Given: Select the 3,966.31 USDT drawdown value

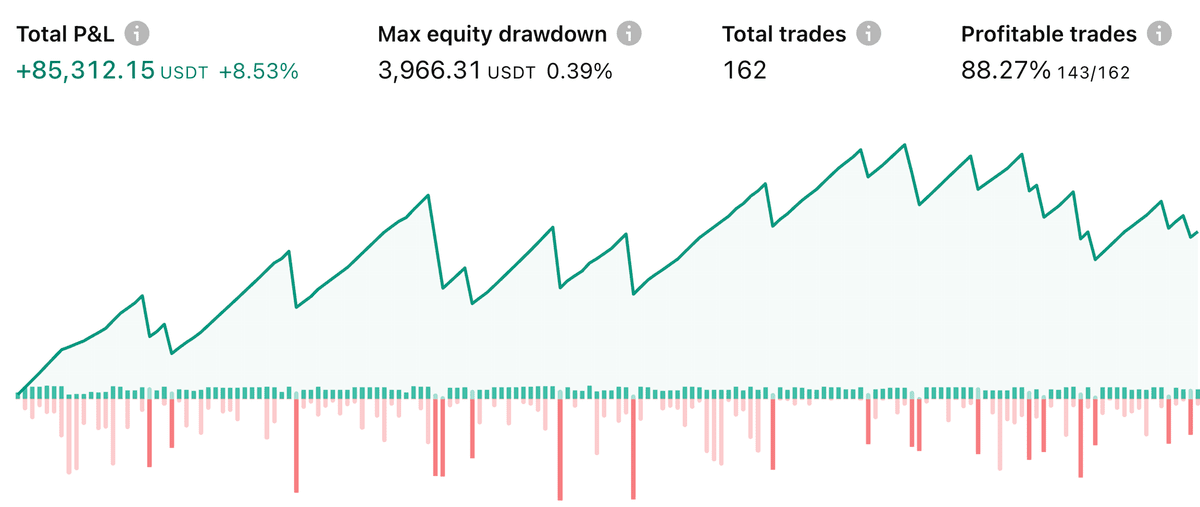Looking at the screenshot, I should 457,72.
